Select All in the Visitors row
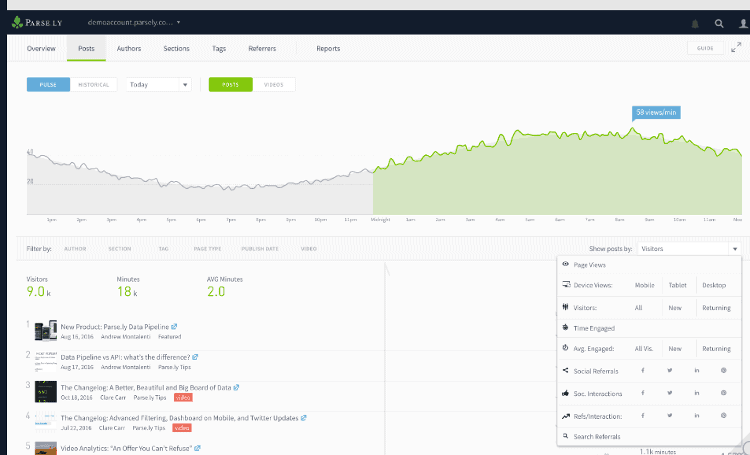This screenshot has height=455, width=750. point(638,308)
